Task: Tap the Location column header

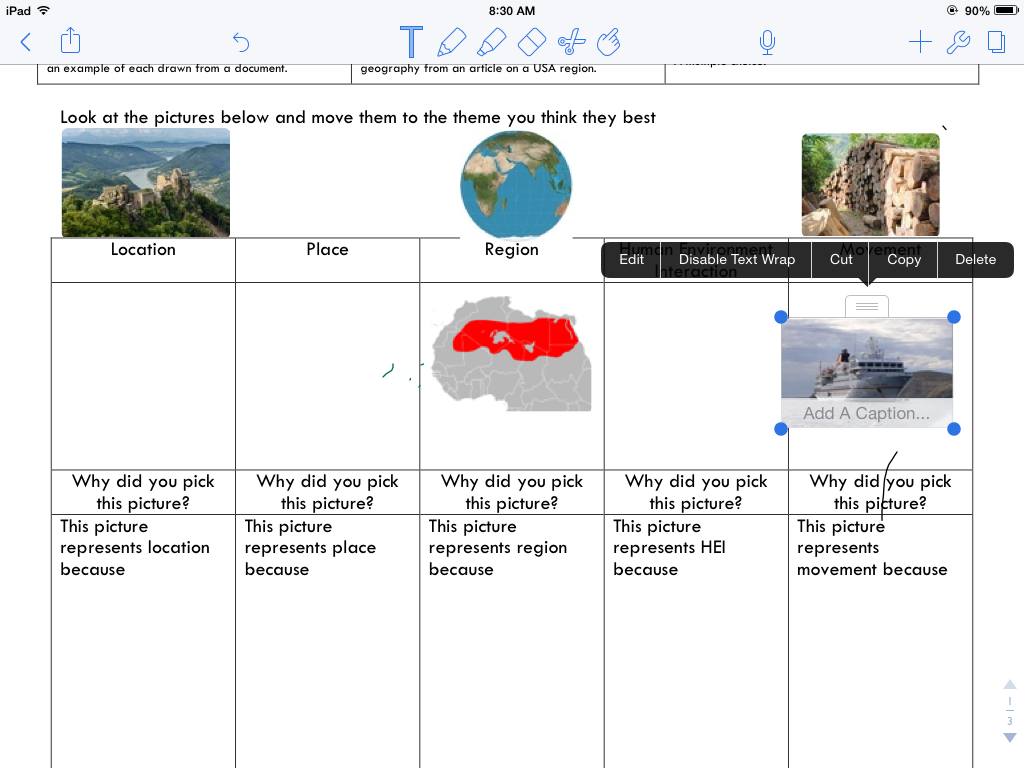Action: tap(143, 249)
